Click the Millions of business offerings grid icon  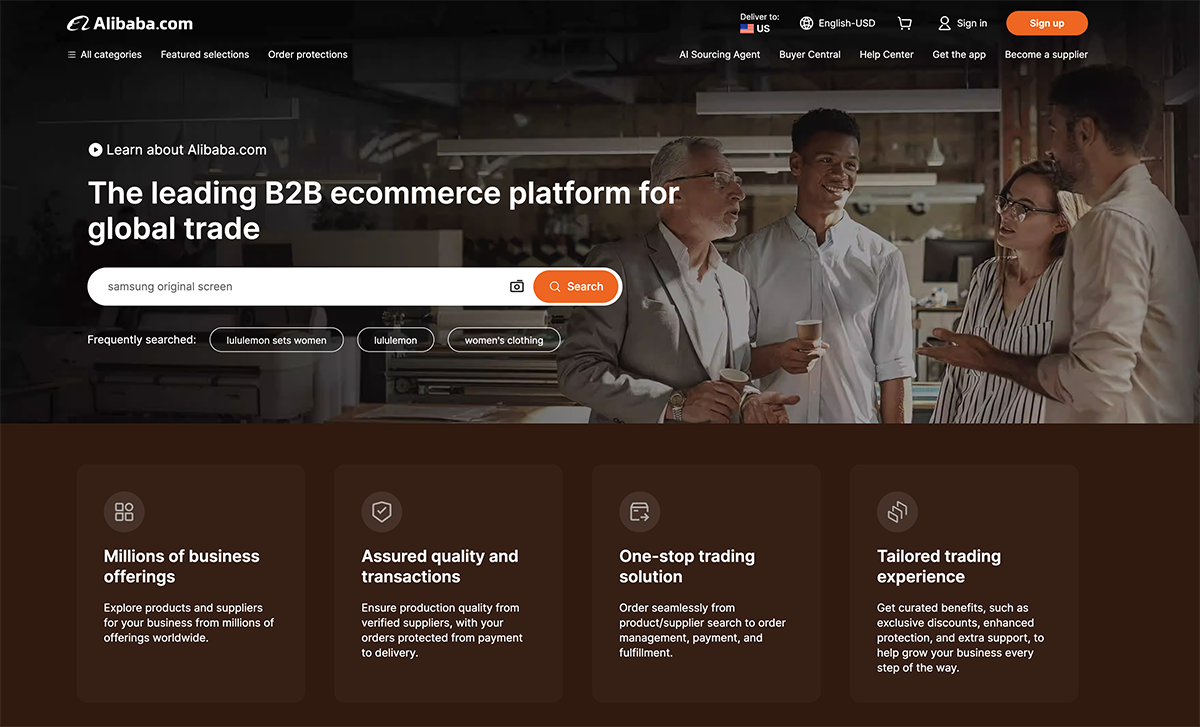[x=124, y=512]
